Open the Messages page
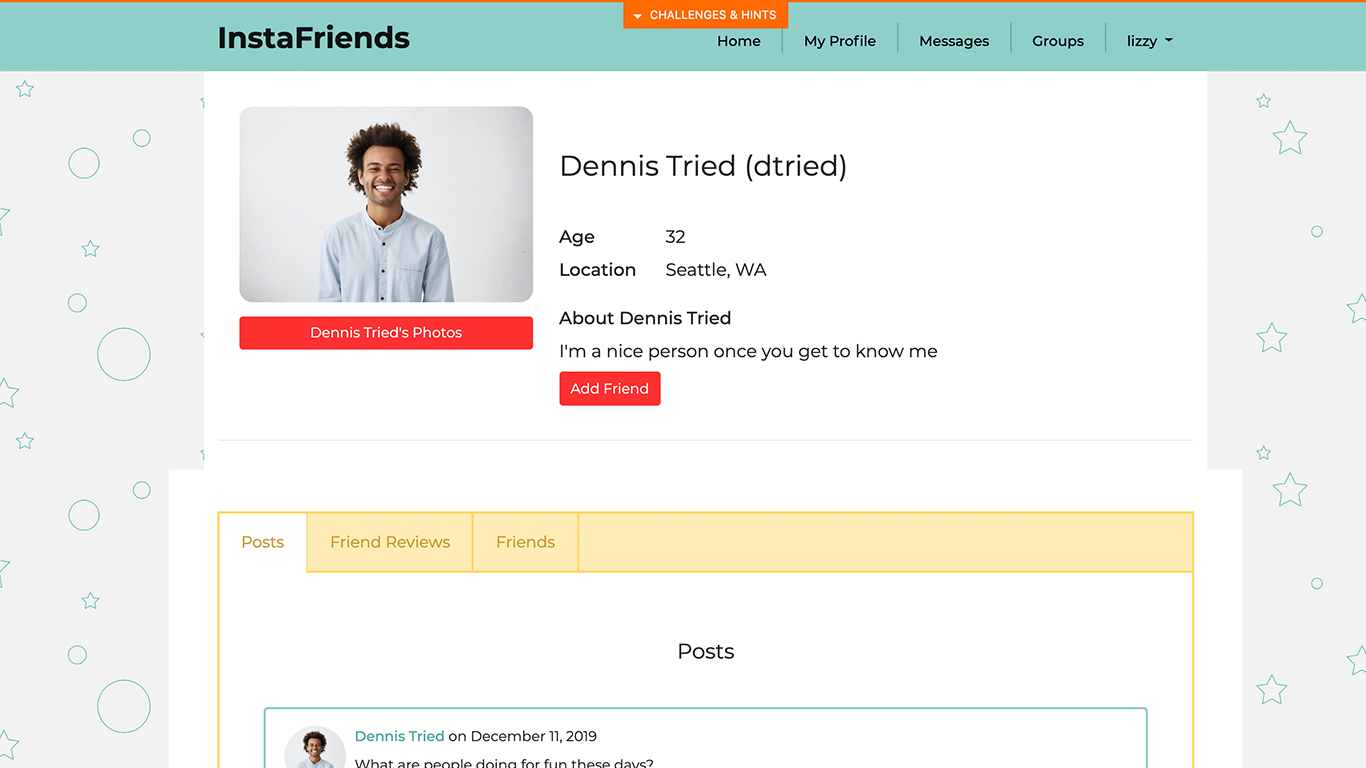Image resolution: width=1366 pixels, height=768 pixels. click(954, 41)
